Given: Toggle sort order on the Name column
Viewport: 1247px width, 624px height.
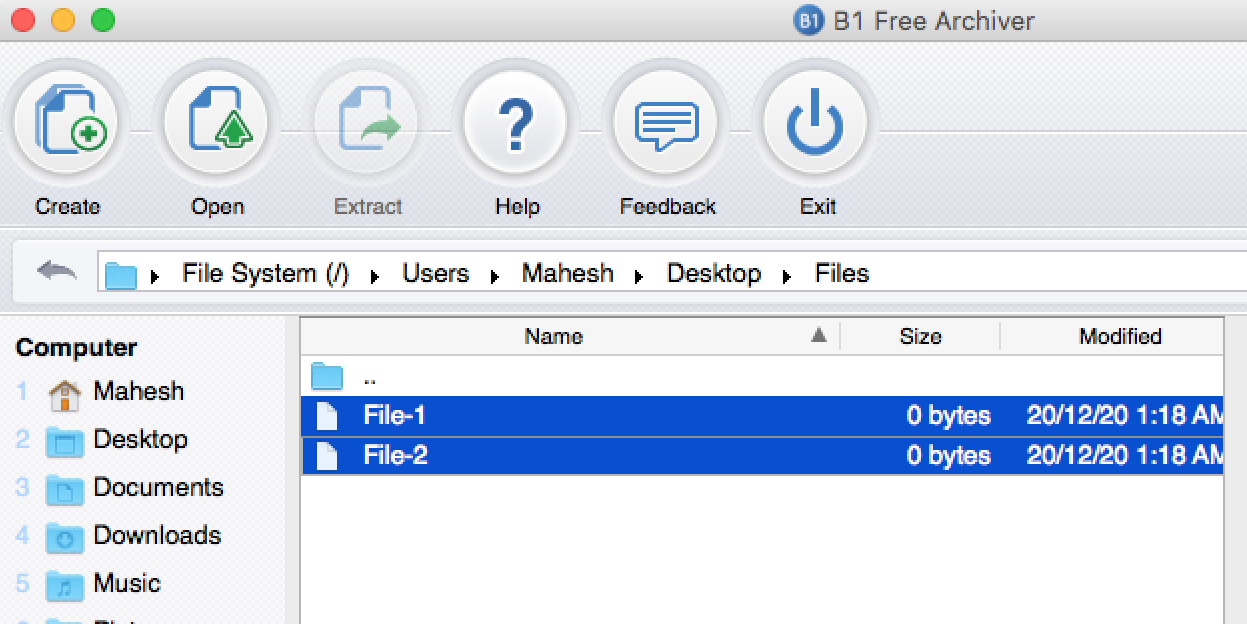Looking at the screenshot, I should pos(553,336).
